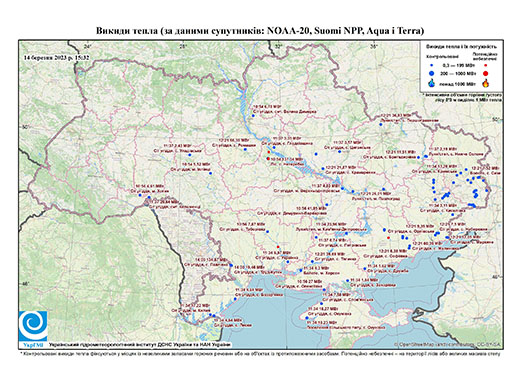Click the orange flame legend icon
The width and height of the screenshot is (520, 368).
click(486, 83)
